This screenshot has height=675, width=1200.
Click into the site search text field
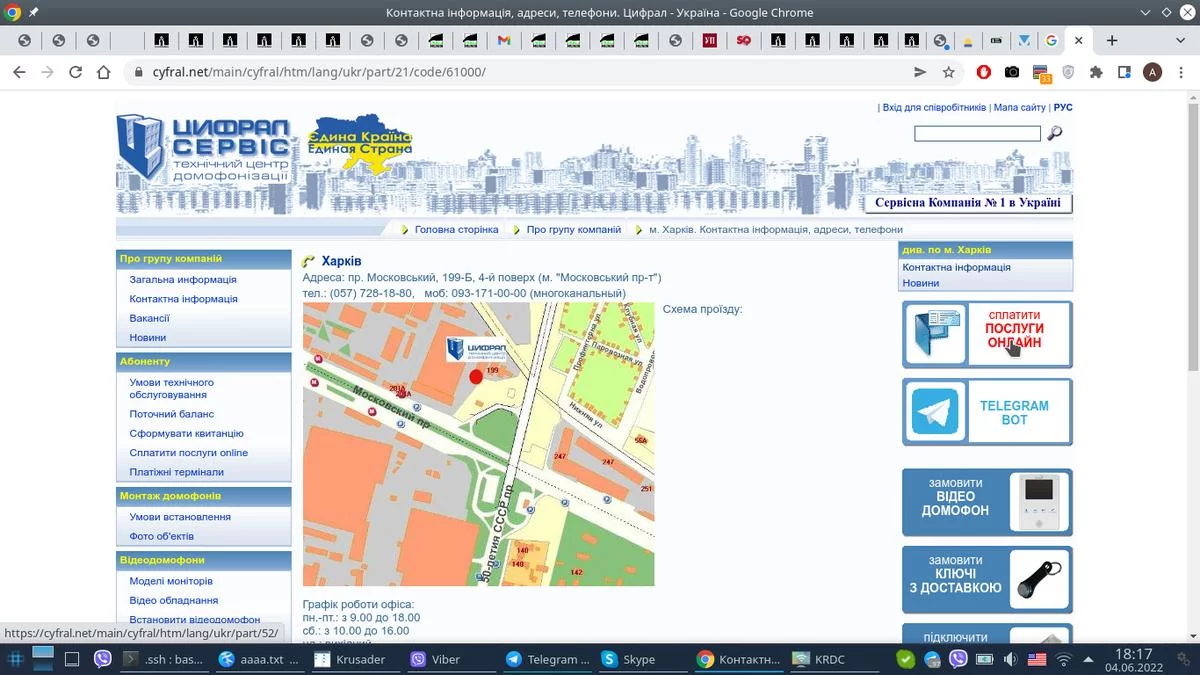coord(976,134)
